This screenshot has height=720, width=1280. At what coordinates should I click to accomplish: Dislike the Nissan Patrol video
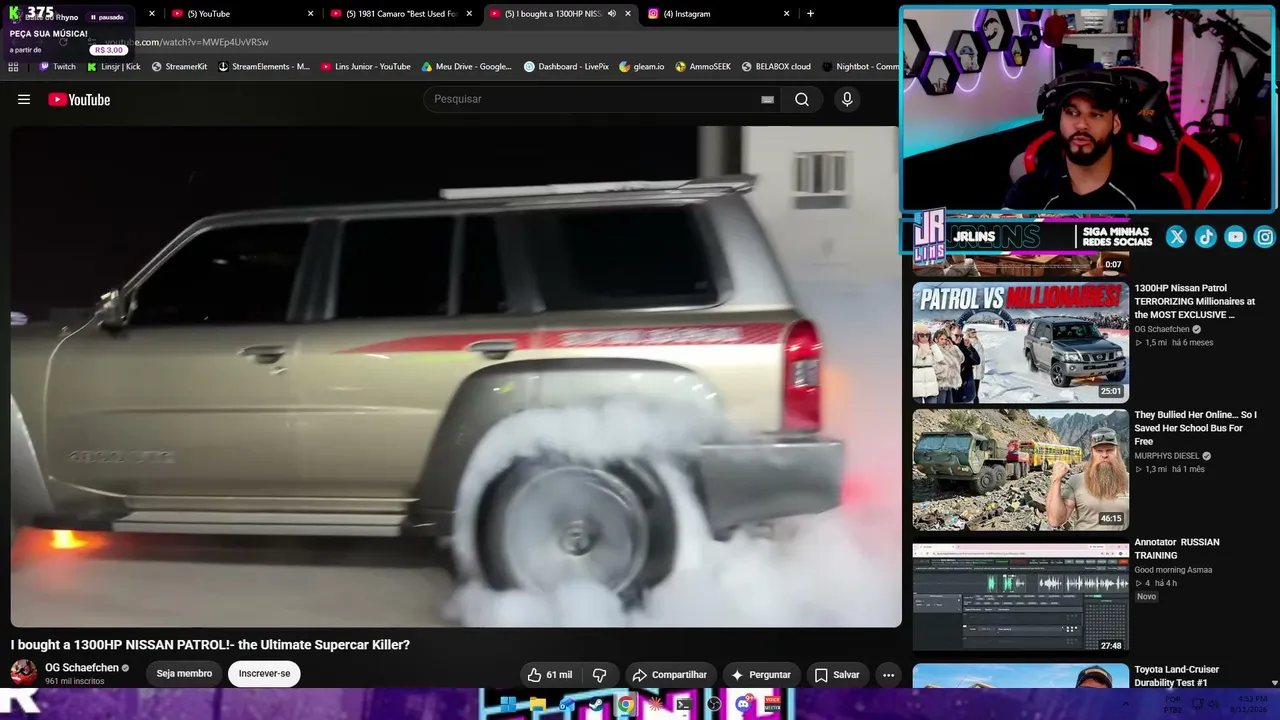(x=600, y=675)
